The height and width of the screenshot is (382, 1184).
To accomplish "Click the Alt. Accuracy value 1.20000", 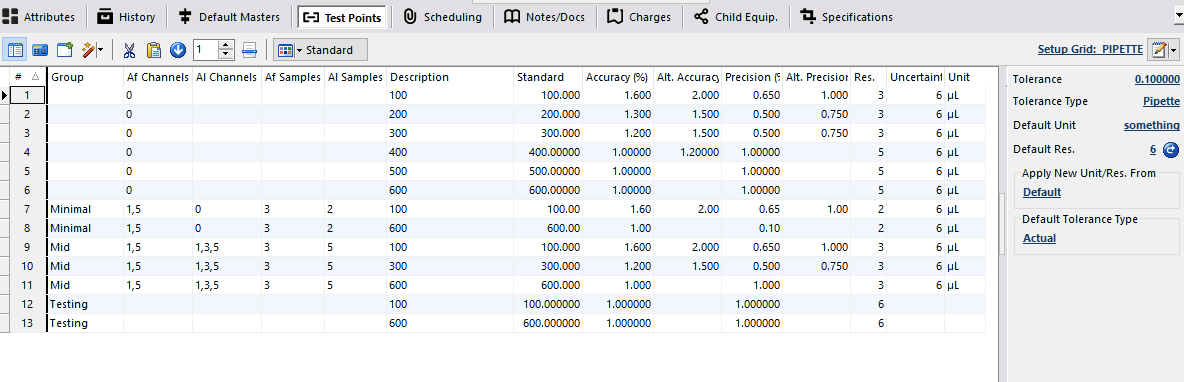I will (x=687, y=152).
